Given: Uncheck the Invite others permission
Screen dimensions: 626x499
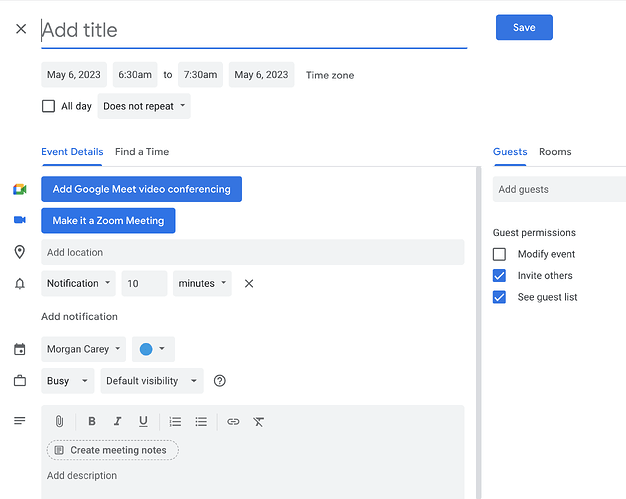Looking at the screenshot, I should point(499,276).
